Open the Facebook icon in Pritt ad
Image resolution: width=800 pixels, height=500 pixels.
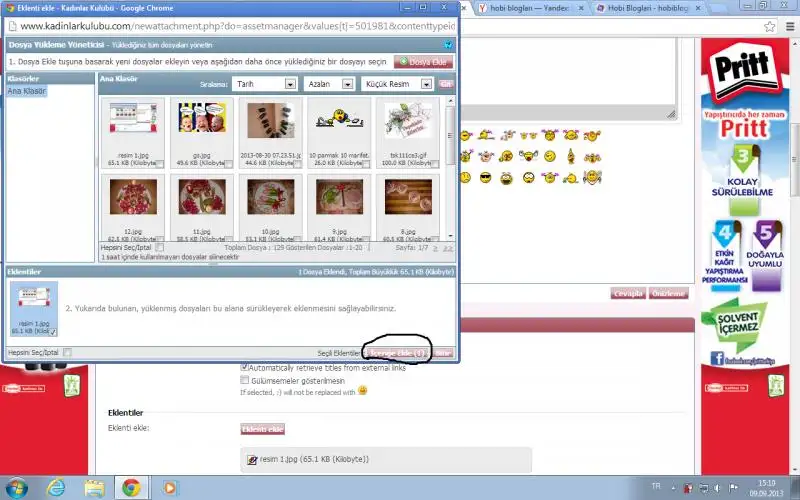point(717,359)
